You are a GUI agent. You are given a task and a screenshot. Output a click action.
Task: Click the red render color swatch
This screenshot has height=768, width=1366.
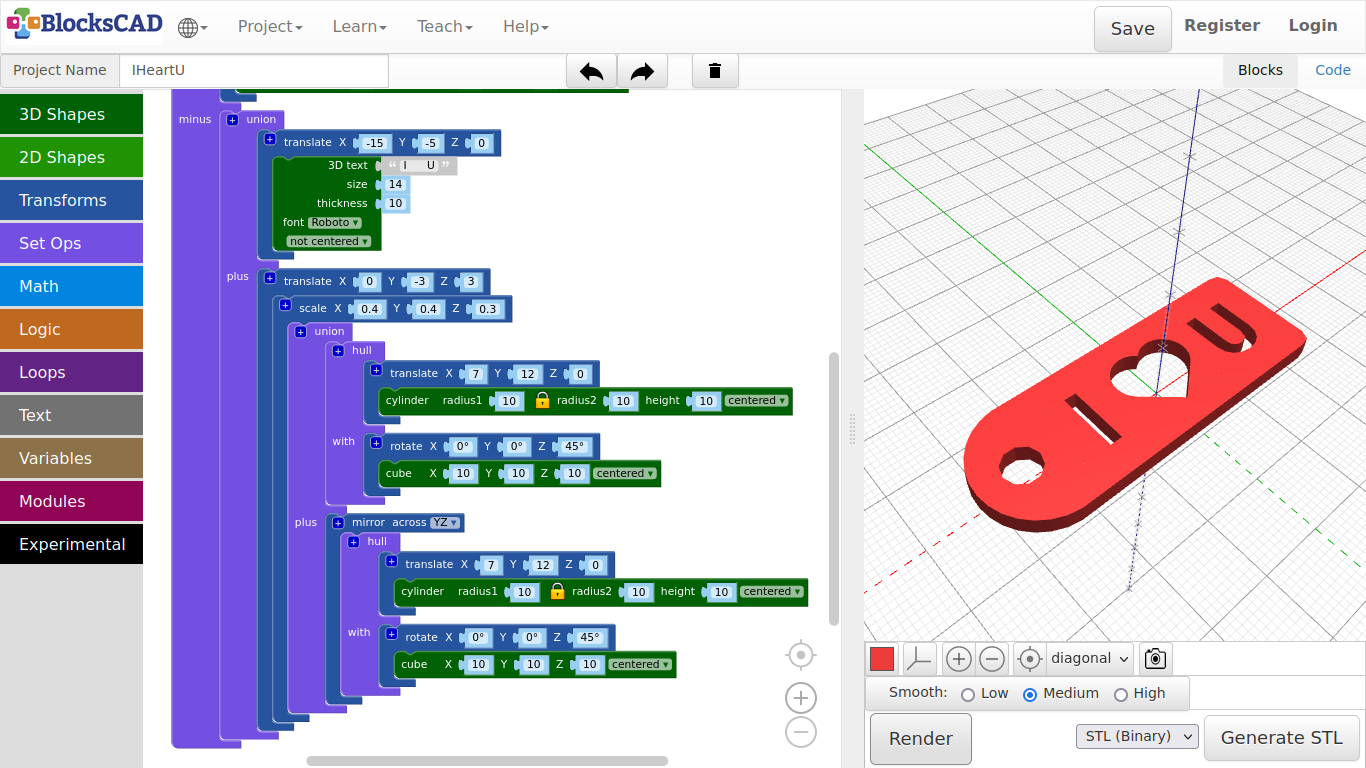point(882,659)
